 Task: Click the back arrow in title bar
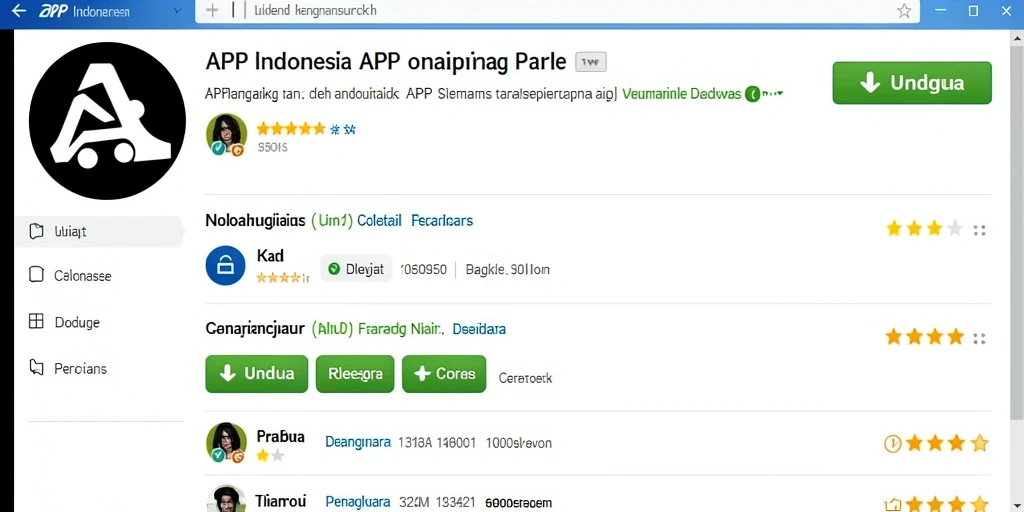pyautogui.click(x=19, y=11)
